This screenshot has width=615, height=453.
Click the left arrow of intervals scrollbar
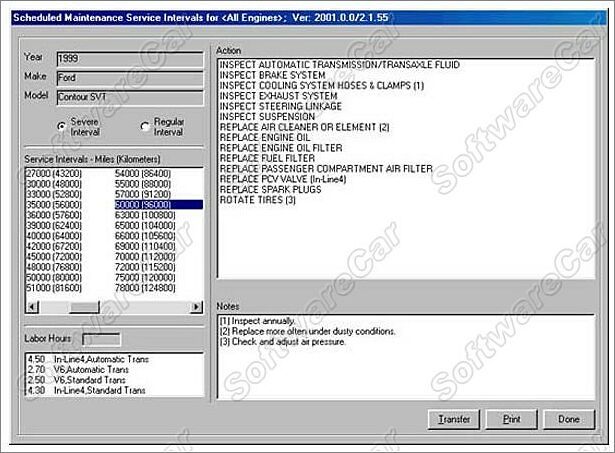31,306
